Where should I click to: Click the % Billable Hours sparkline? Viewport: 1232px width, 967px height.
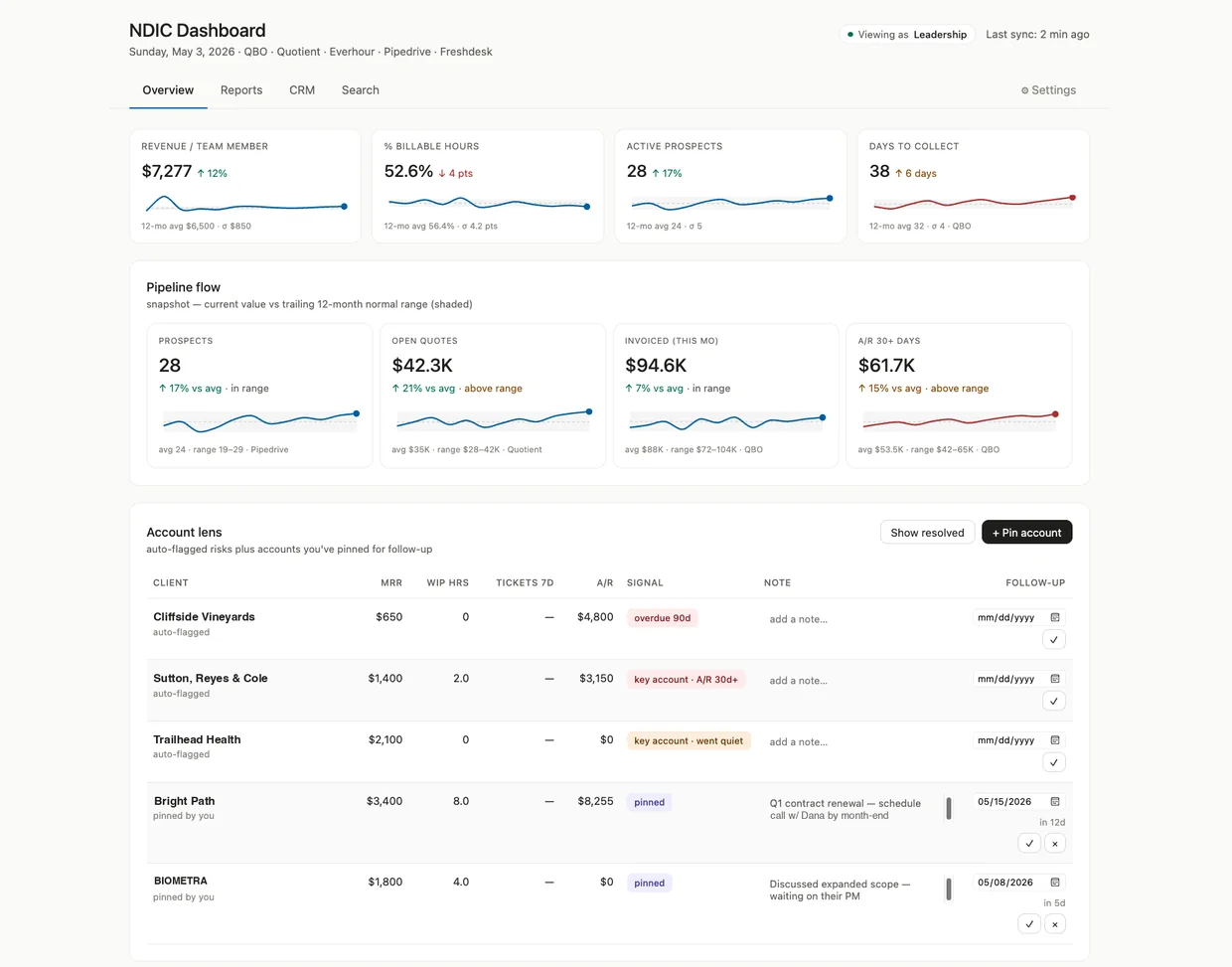[488, 205]
